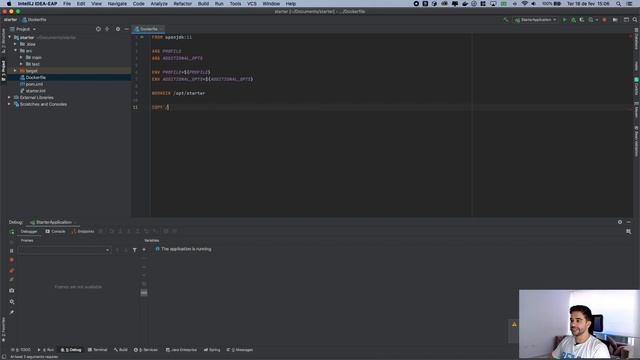Expand the main folder
Image resolution: width=640 pixels, height=360 pixels.
pos(21,58)
